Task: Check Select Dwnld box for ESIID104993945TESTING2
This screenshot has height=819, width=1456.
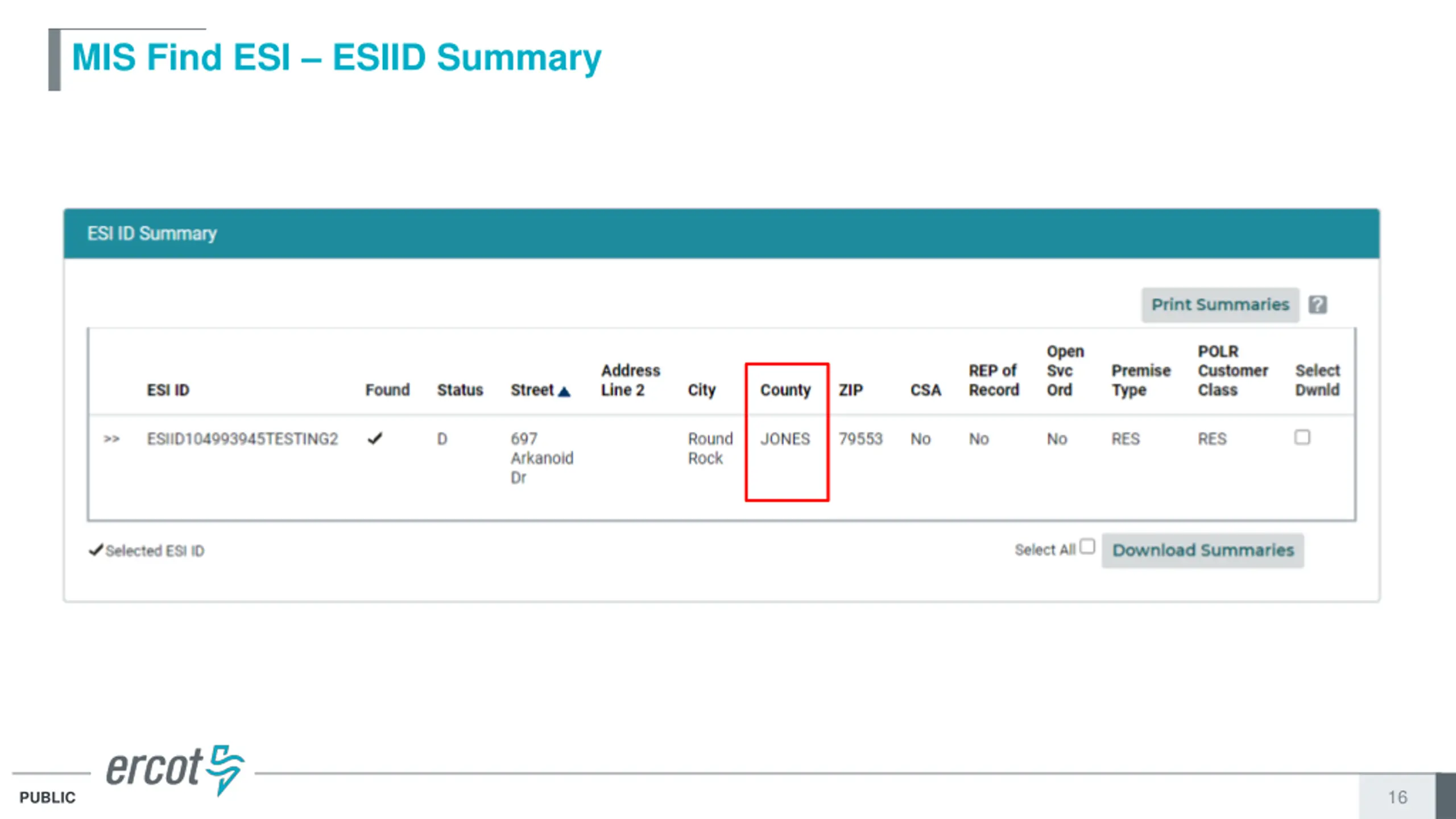Action: coord(1302,437)
